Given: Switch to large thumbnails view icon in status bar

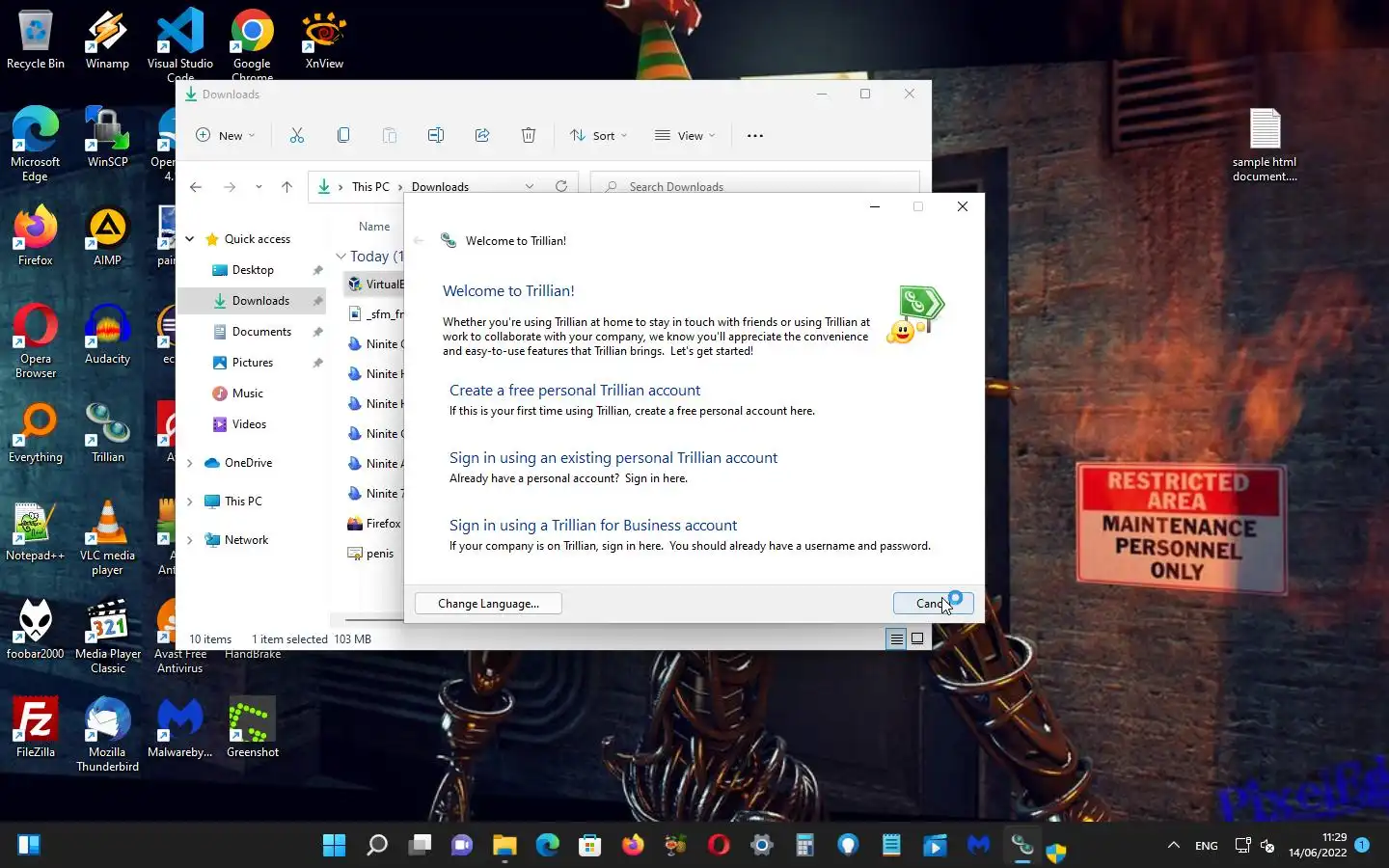Looking at the screenshot, I should (x=917, y=638).
